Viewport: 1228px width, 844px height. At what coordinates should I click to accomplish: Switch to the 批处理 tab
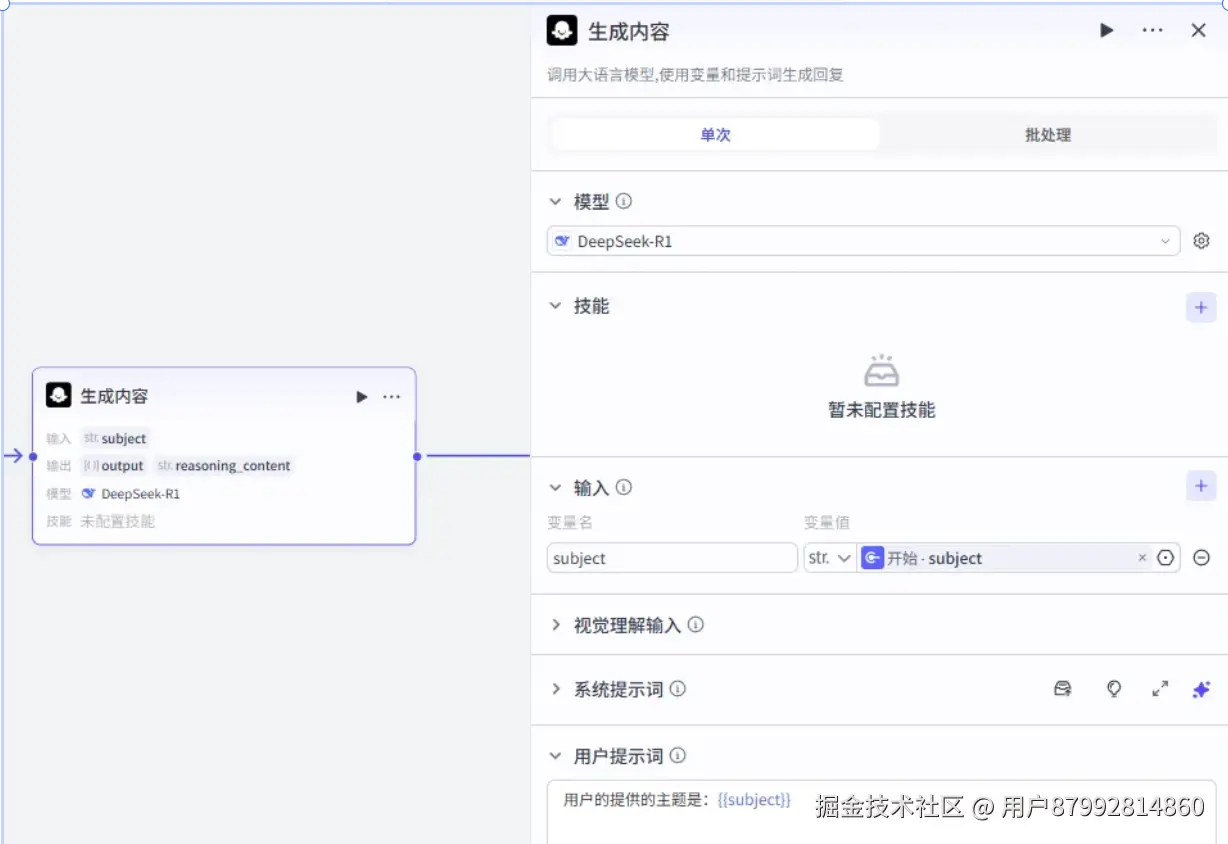pos(1048,135)
